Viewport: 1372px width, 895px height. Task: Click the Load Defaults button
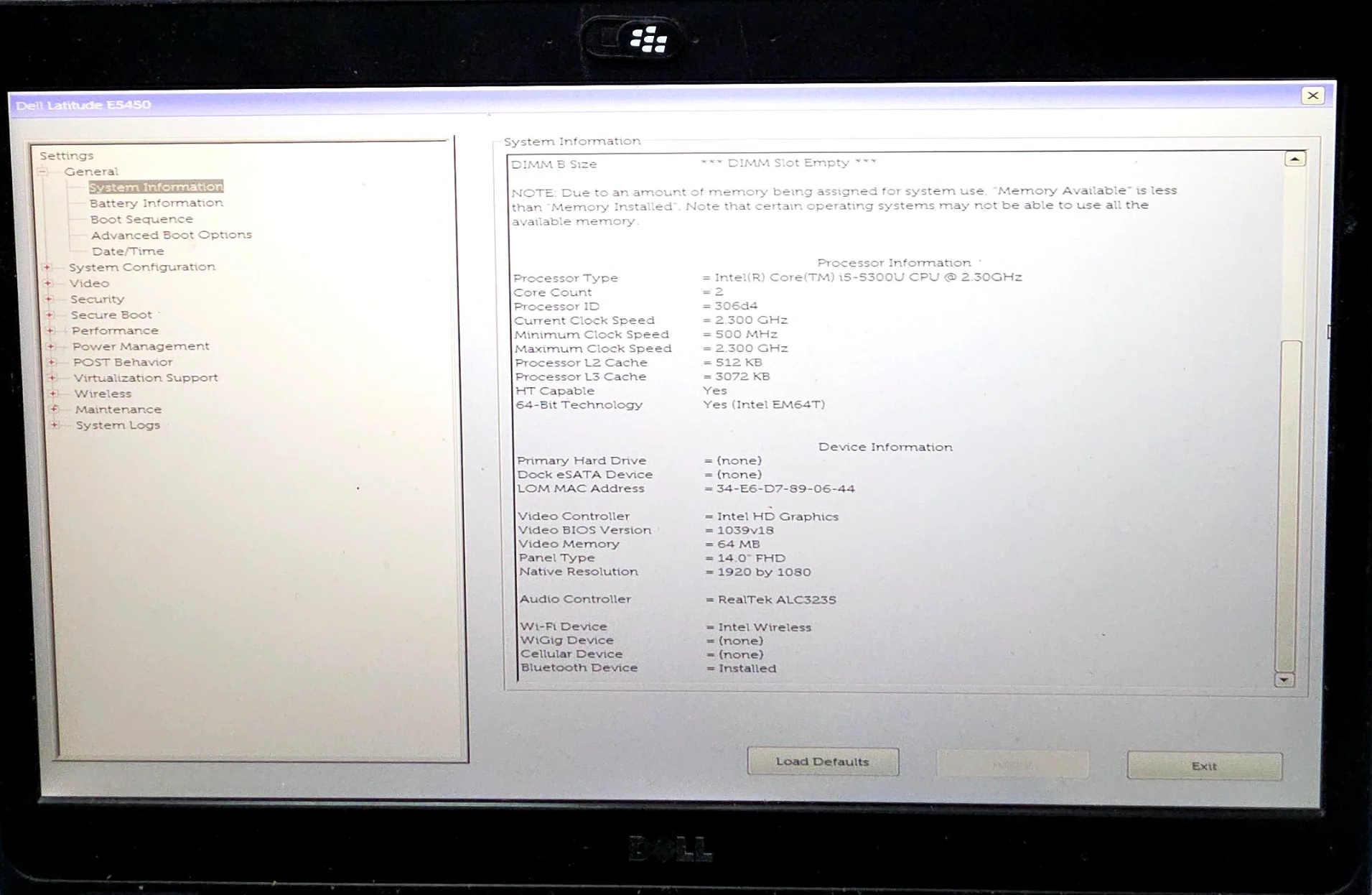pos(823,761)
